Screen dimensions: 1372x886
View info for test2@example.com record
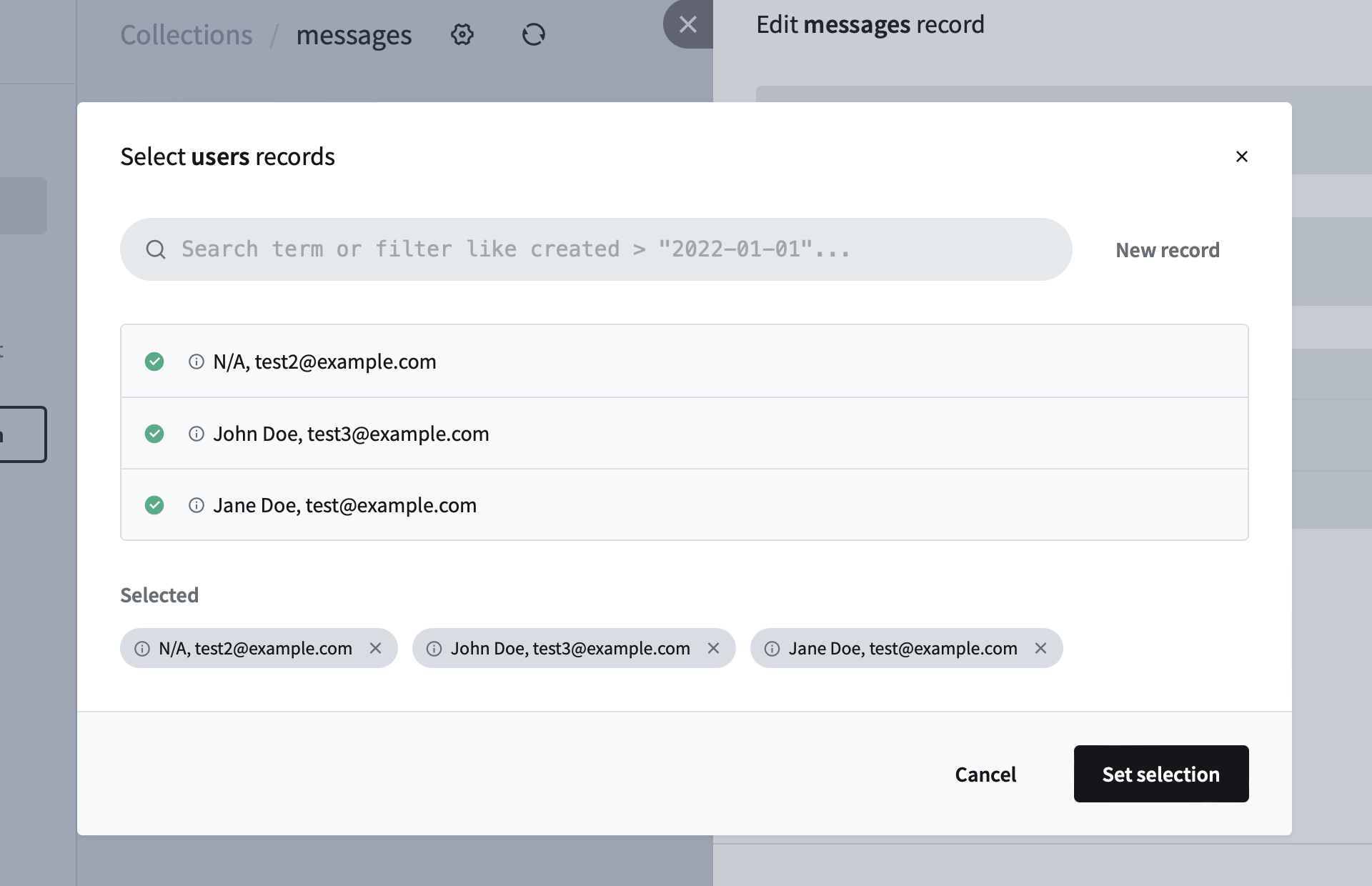coord(197,362)
